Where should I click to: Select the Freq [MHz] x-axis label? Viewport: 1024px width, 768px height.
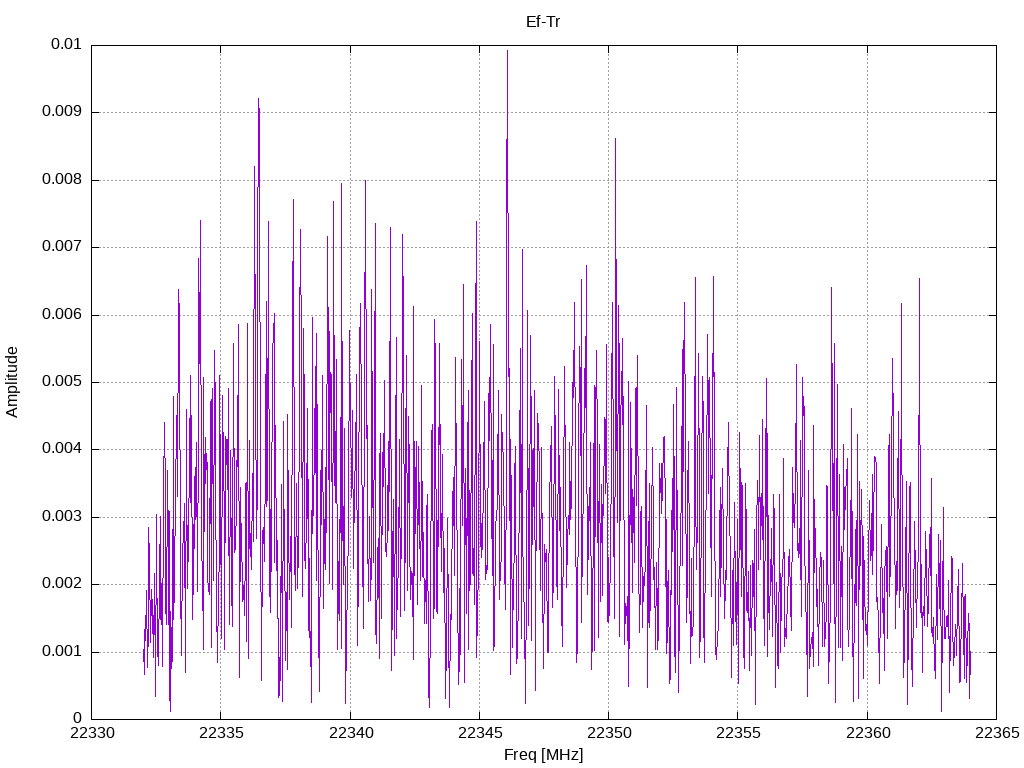pyautogui.click(x=543, y=755)
